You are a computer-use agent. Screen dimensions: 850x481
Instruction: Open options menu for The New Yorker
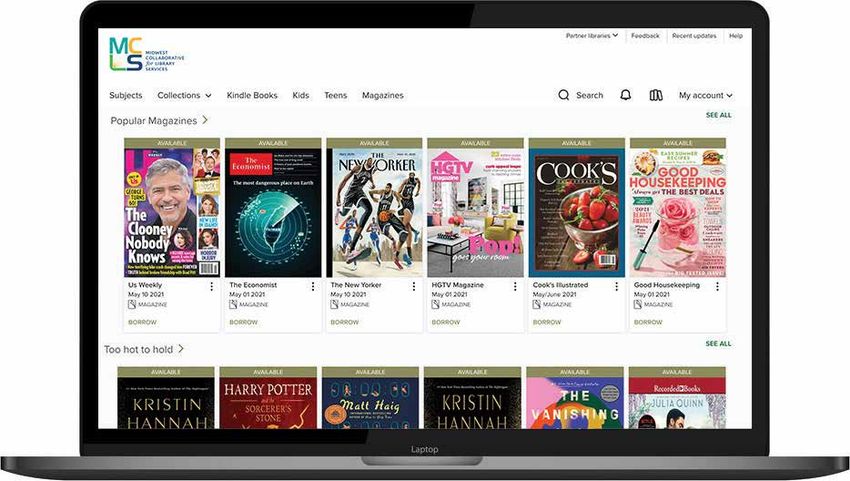[414, 286]
